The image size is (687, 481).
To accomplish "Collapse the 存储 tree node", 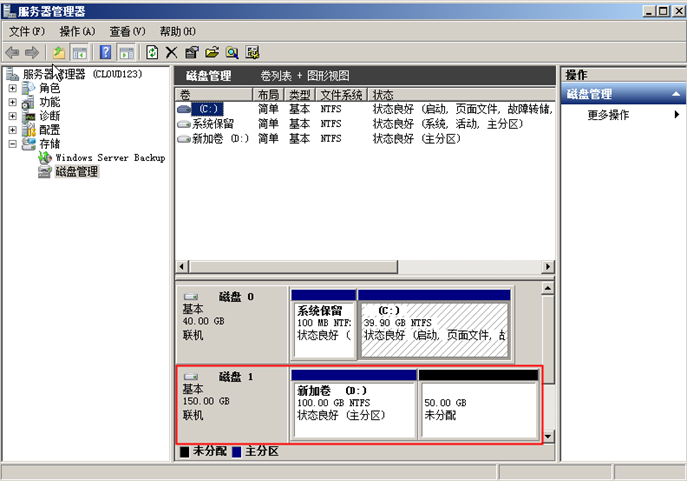I will tap(12, 144).
